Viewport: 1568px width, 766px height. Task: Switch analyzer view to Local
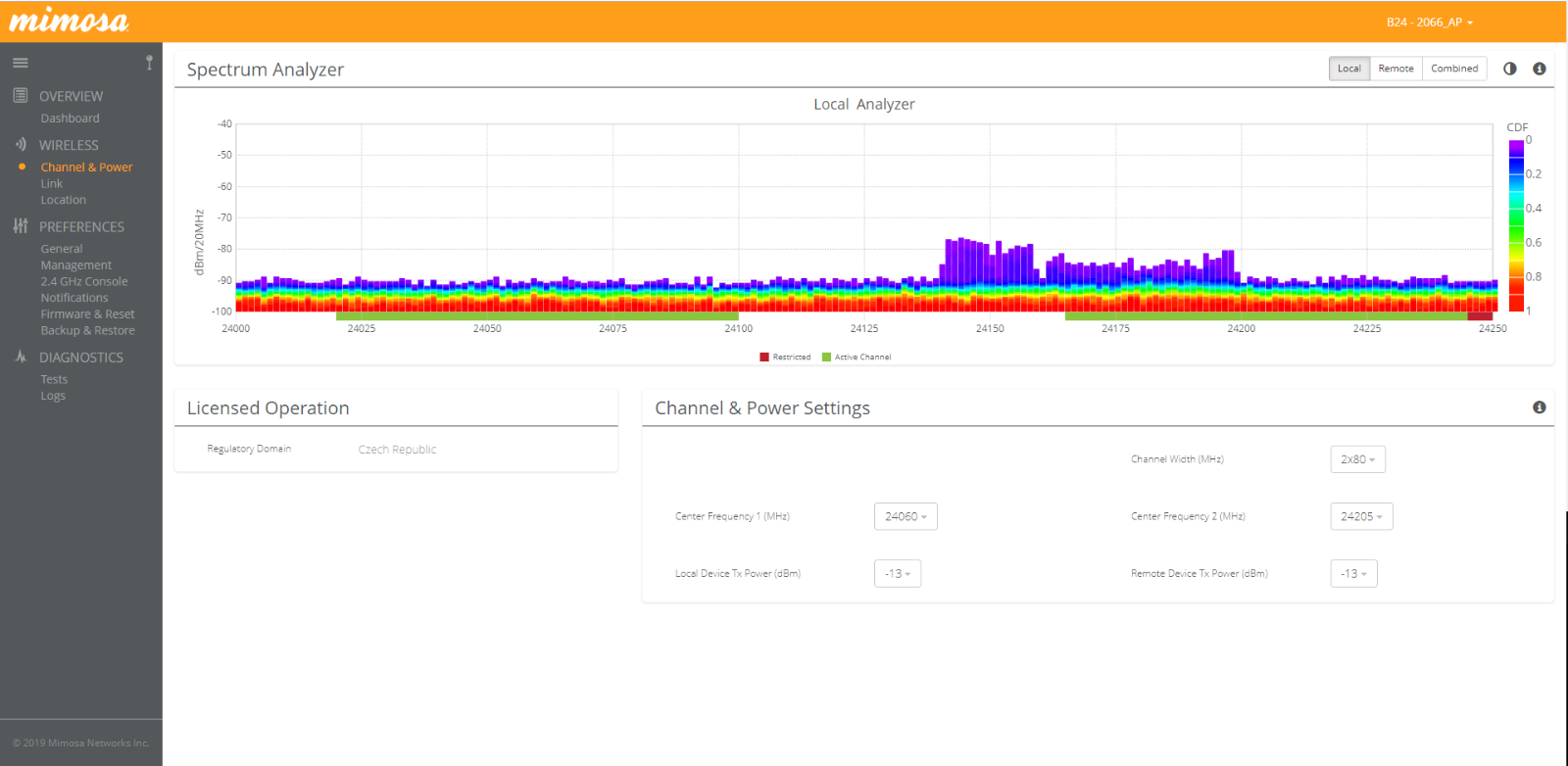(1349, 69)
